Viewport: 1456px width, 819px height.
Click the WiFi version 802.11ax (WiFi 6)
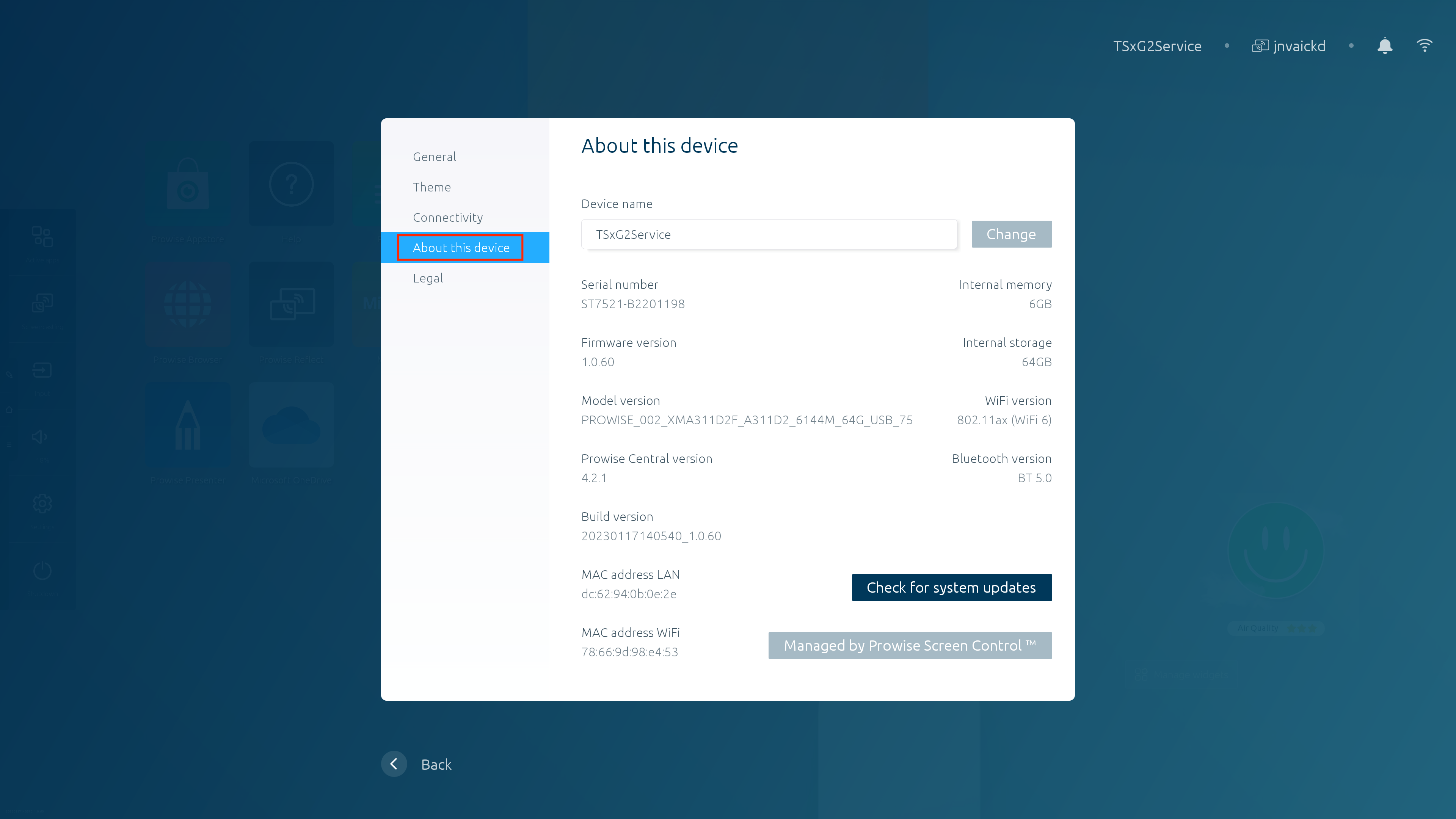coord(1004,420)
